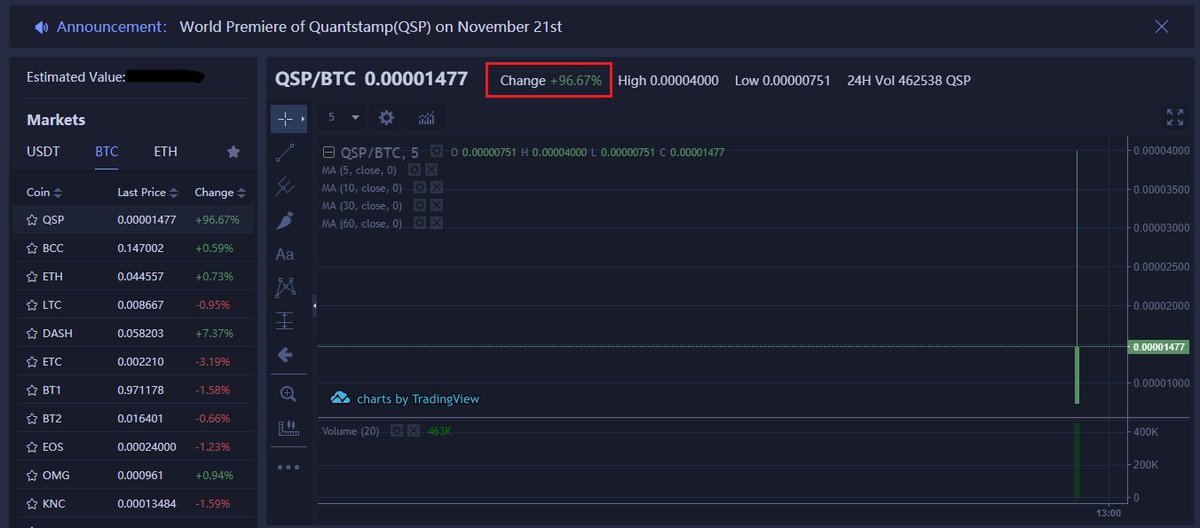Select the pitchfork drawing tool
The height and width of the screenshot is (528, 1200).
[285, 186]
